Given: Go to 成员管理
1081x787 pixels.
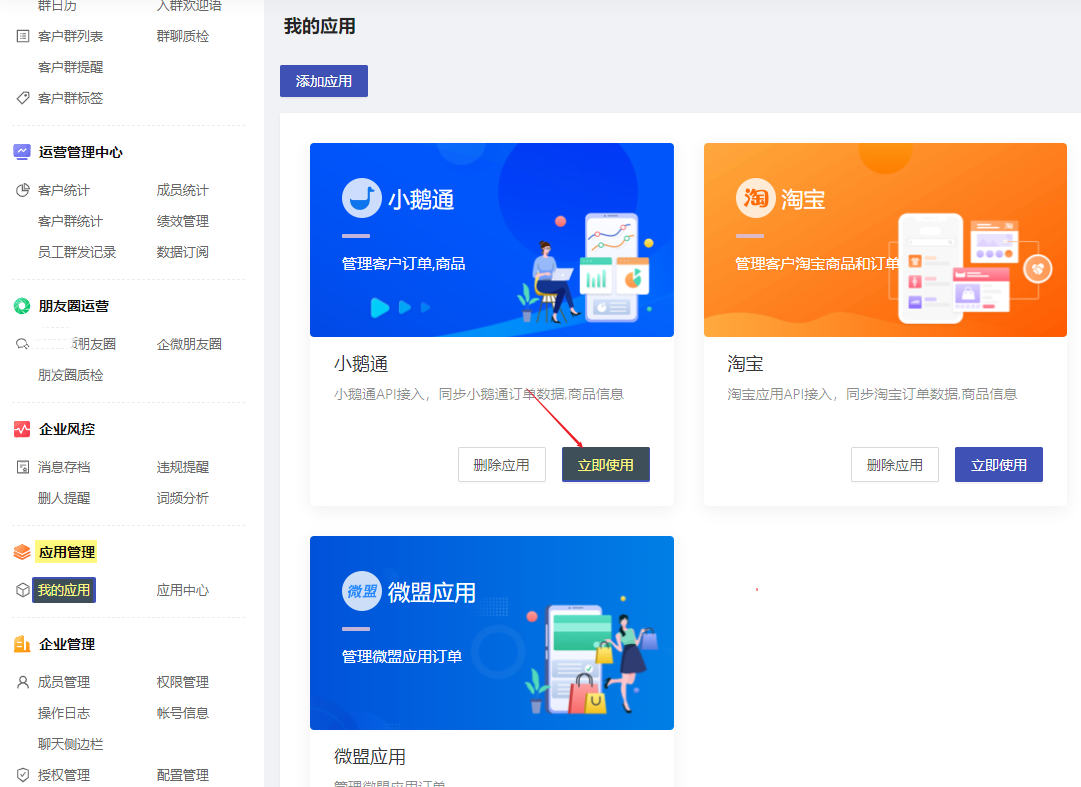Looking at the screenshot, I should click(63, 682).
